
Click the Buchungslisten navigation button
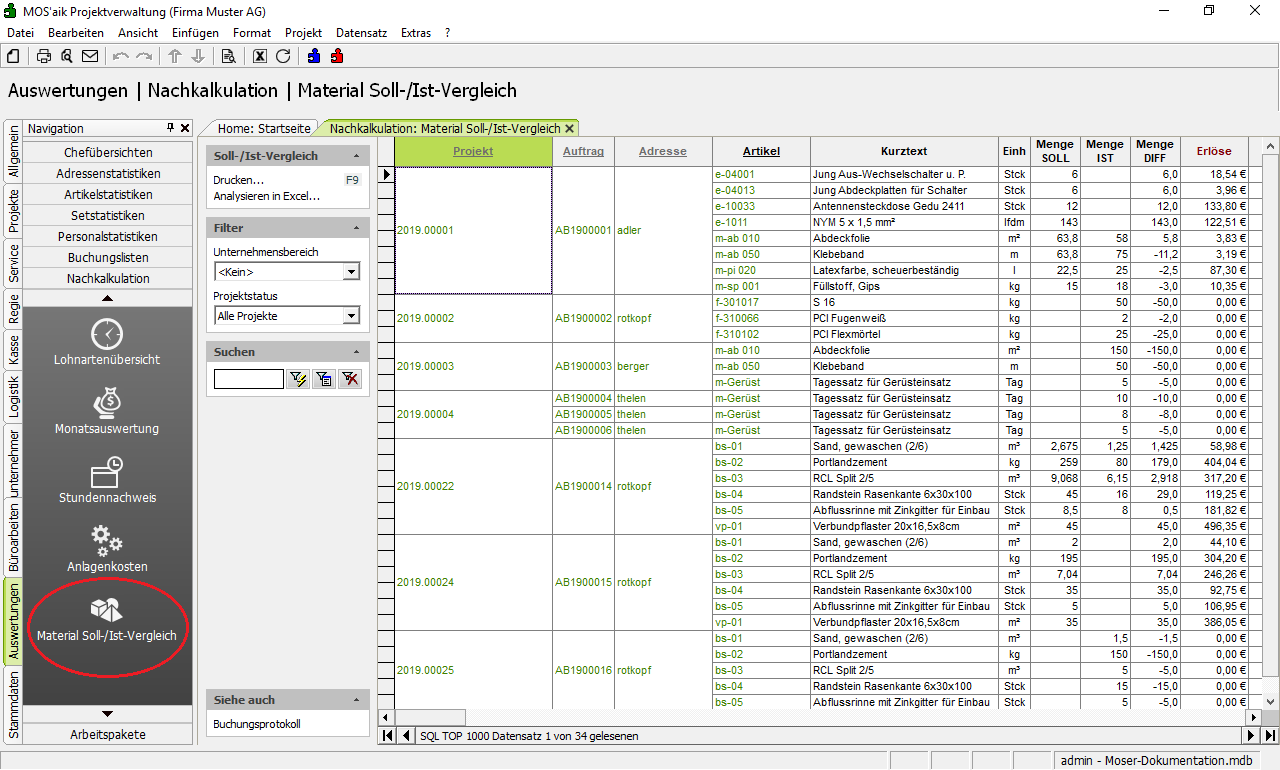pyautogui.click(x=108, y=257)
